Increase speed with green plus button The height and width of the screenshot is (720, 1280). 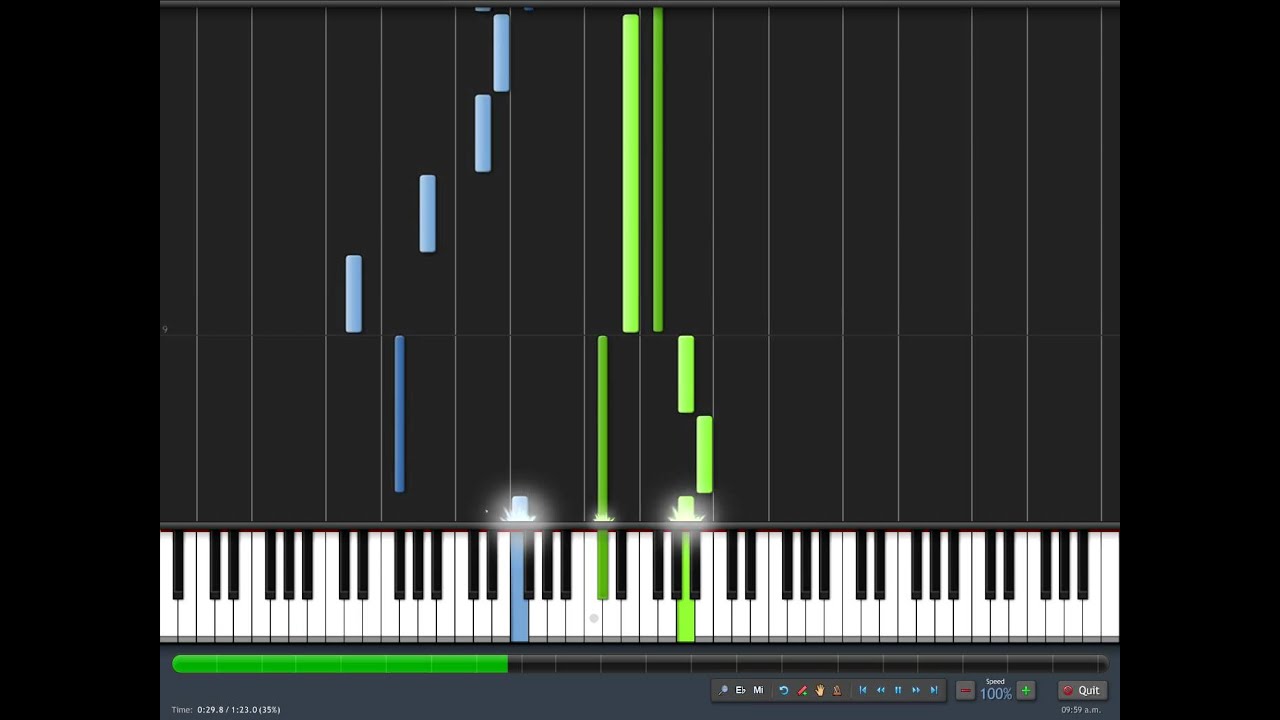pos(1025,690)
